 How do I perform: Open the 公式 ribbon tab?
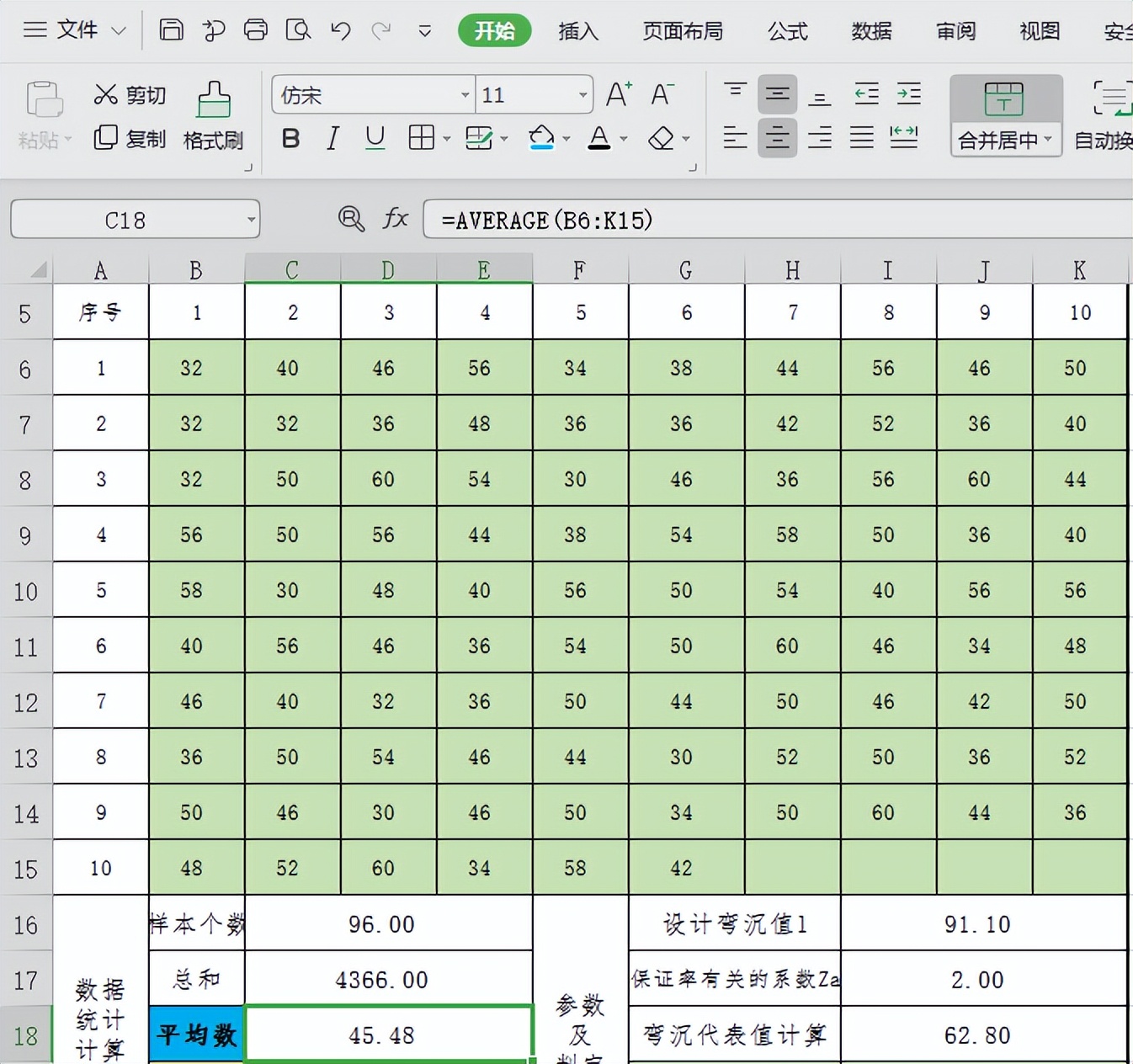click(x=787, y=31)
